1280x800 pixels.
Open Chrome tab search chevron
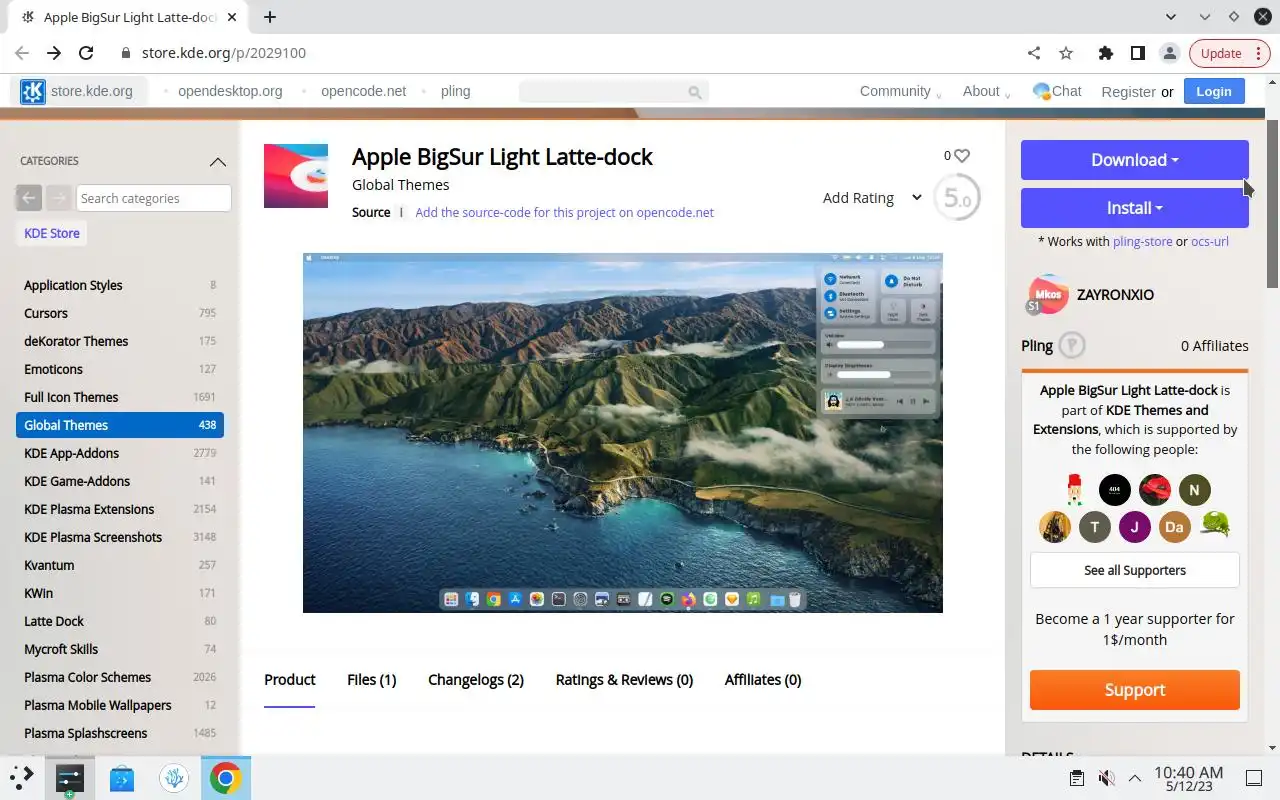tap(1172, 17)
